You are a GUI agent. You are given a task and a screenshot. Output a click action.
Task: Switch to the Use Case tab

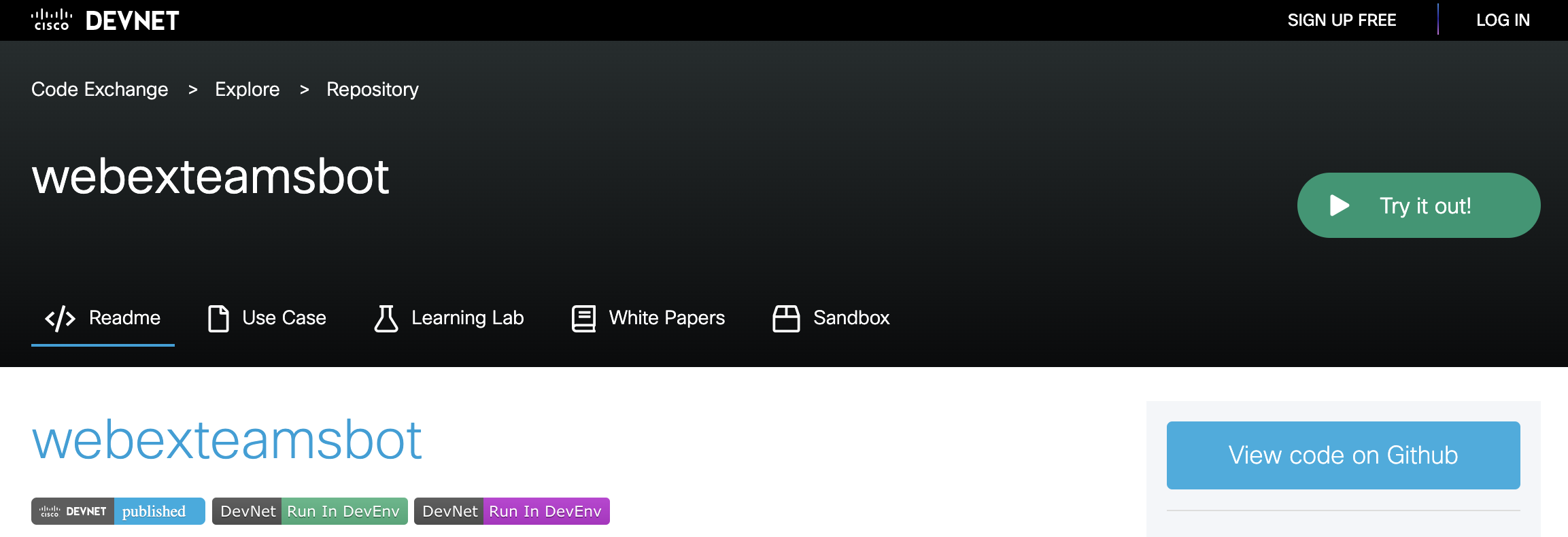tap(267, 318)
